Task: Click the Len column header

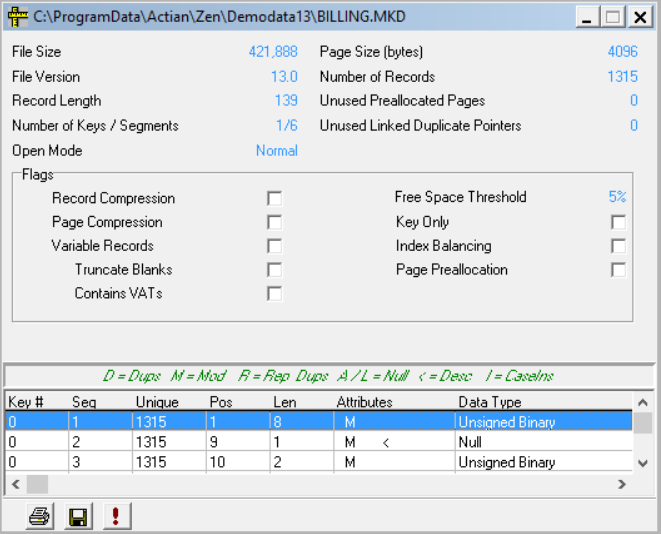Action: pos(302,402)
